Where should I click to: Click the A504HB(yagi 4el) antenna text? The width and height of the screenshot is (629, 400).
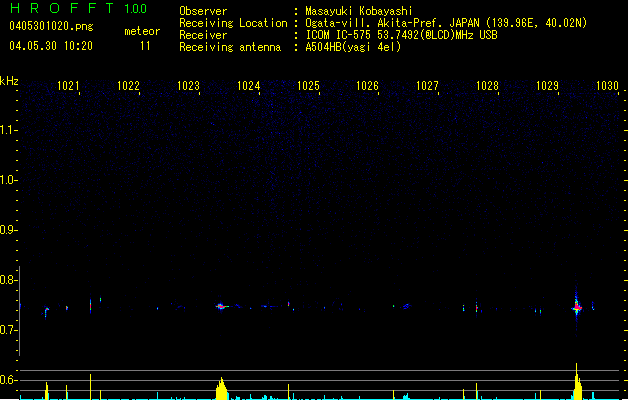click(x=353, y=47)
